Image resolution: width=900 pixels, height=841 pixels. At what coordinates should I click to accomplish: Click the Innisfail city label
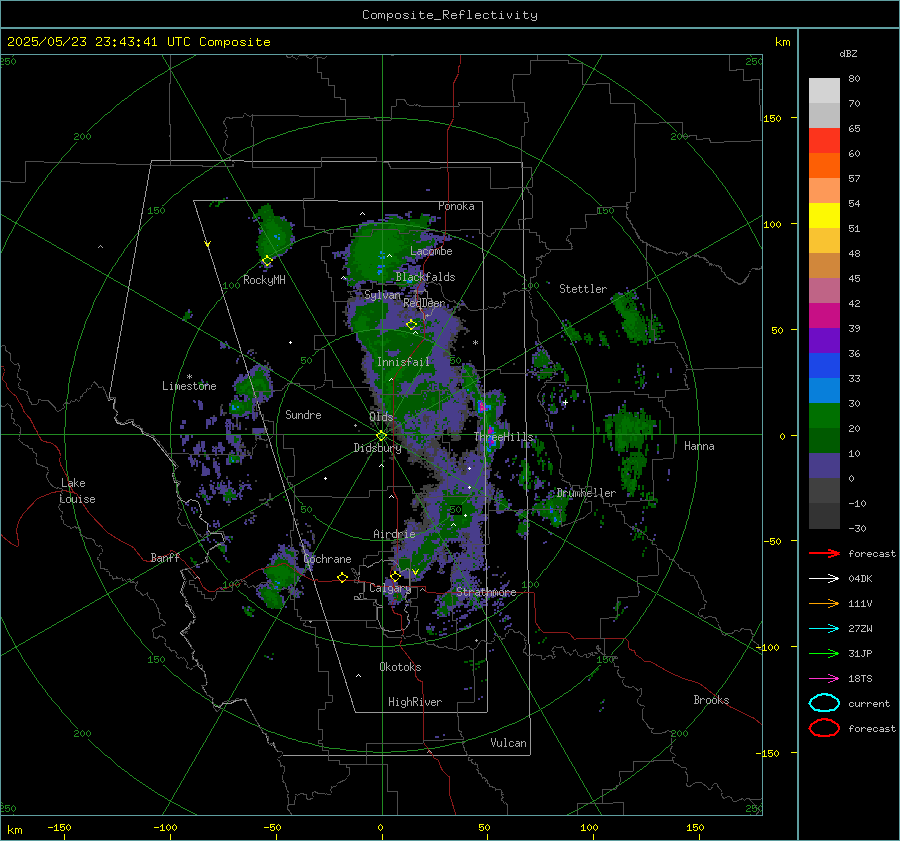(403, 362)
